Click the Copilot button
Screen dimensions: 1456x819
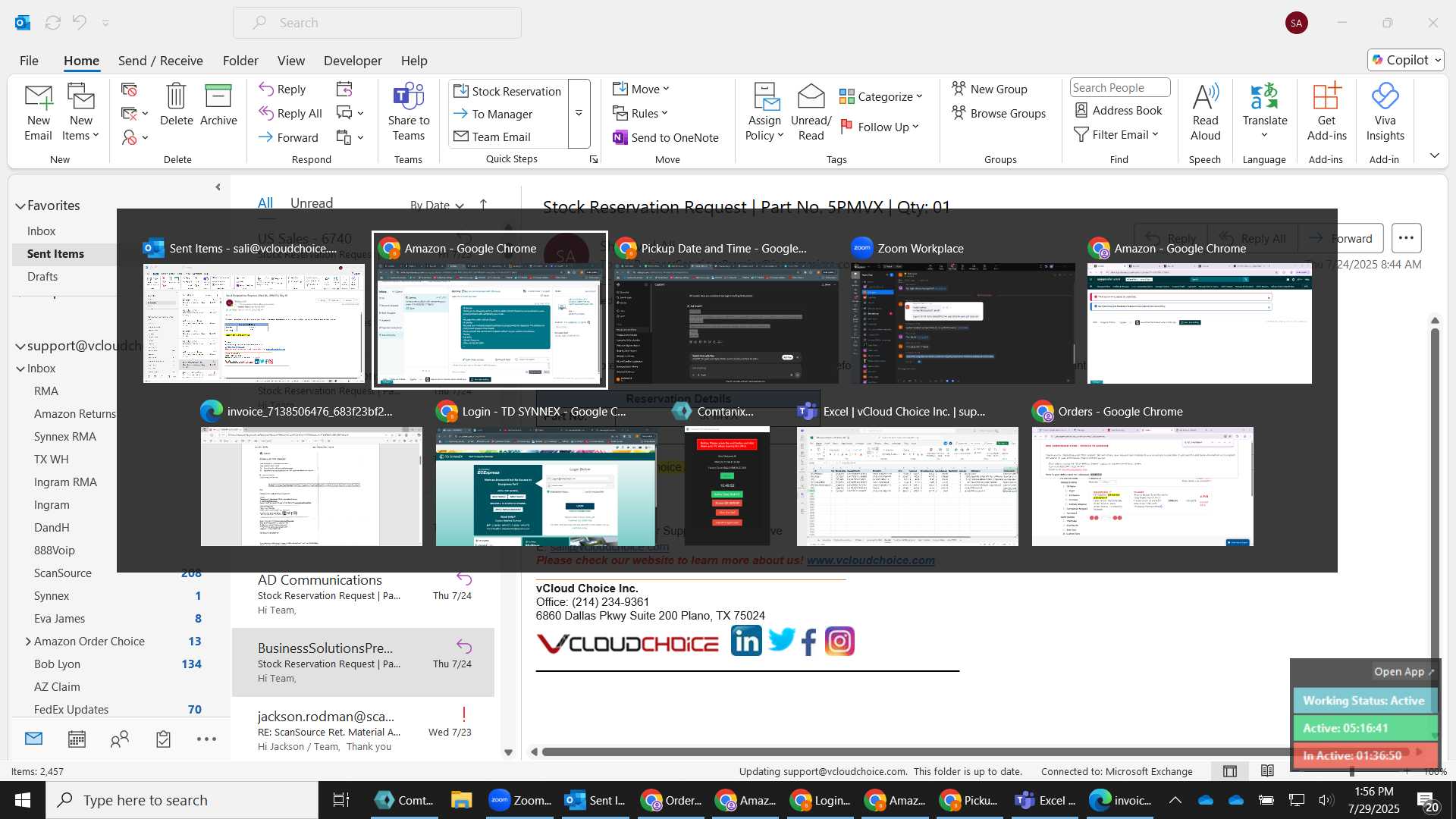coord(1405,60)
